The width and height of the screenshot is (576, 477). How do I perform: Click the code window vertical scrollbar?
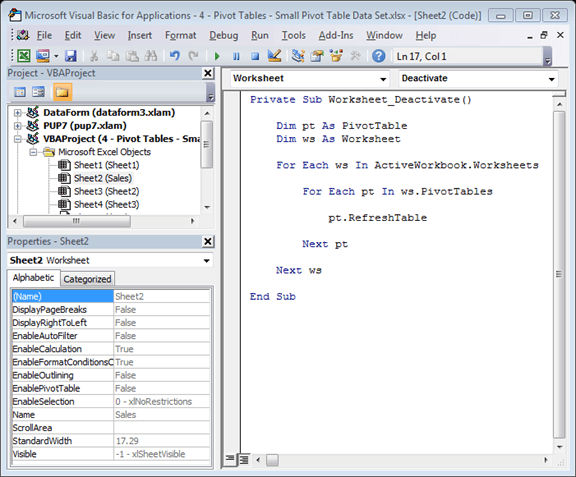(559, 274)
